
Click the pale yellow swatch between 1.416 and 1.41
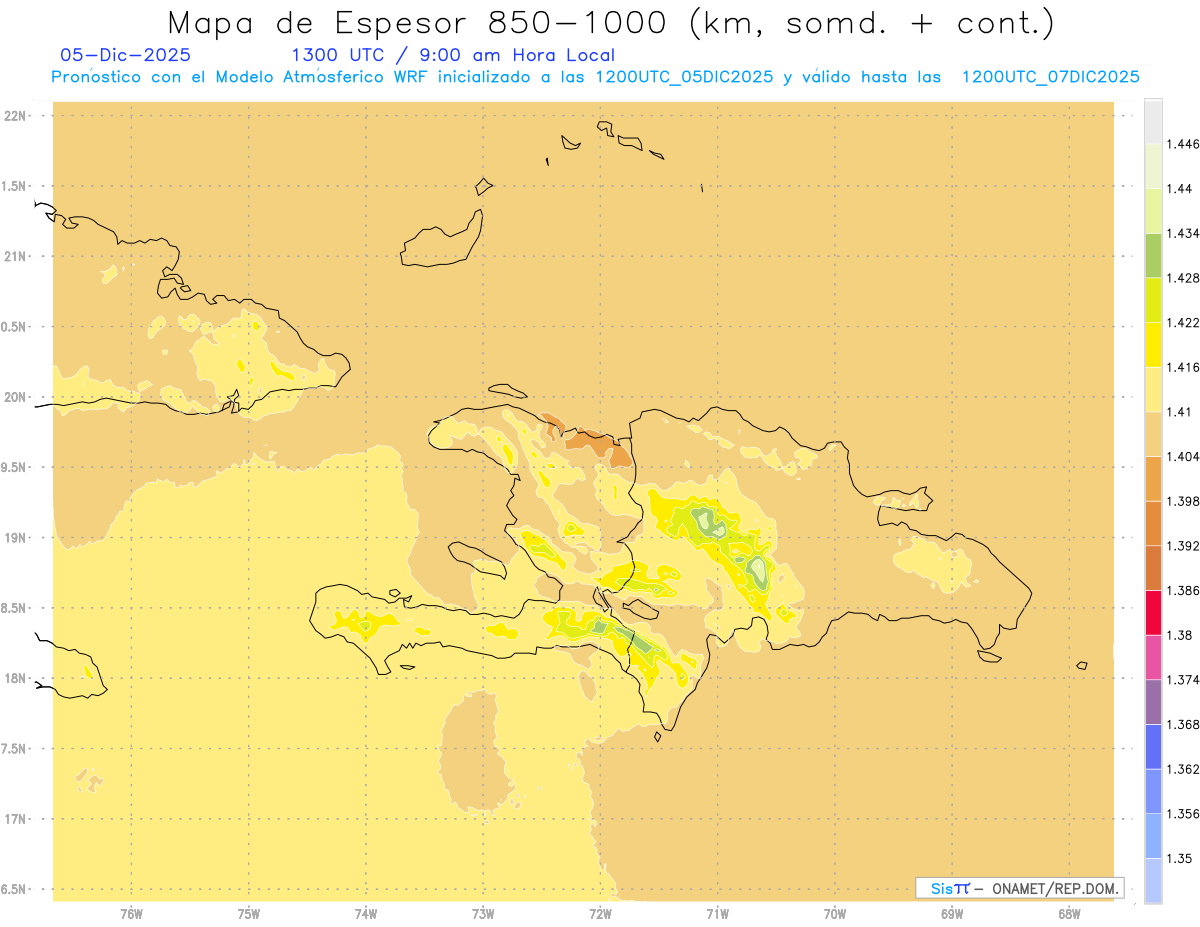pyautogui.click(x=1153, y=389)
